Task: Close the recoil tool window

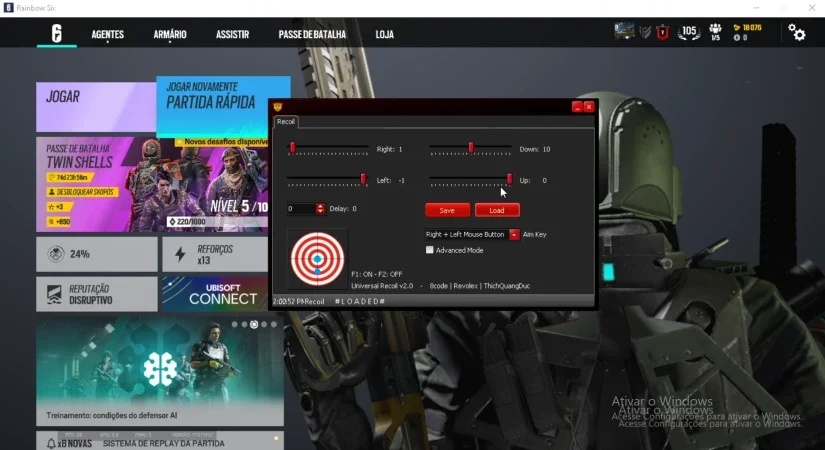Action: [589, 107]
